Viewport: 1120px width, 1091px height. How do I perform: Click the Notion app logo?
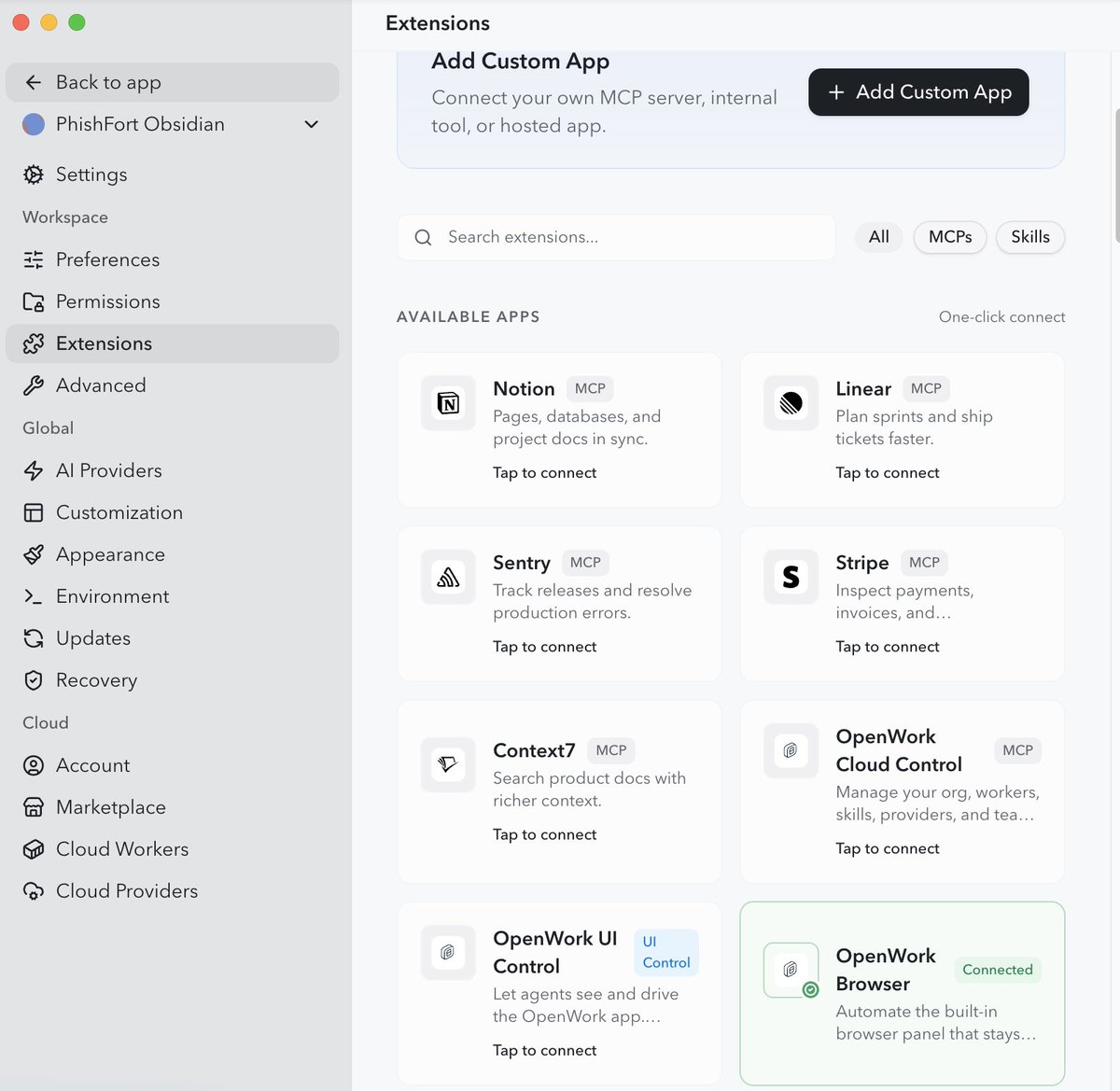449,403
